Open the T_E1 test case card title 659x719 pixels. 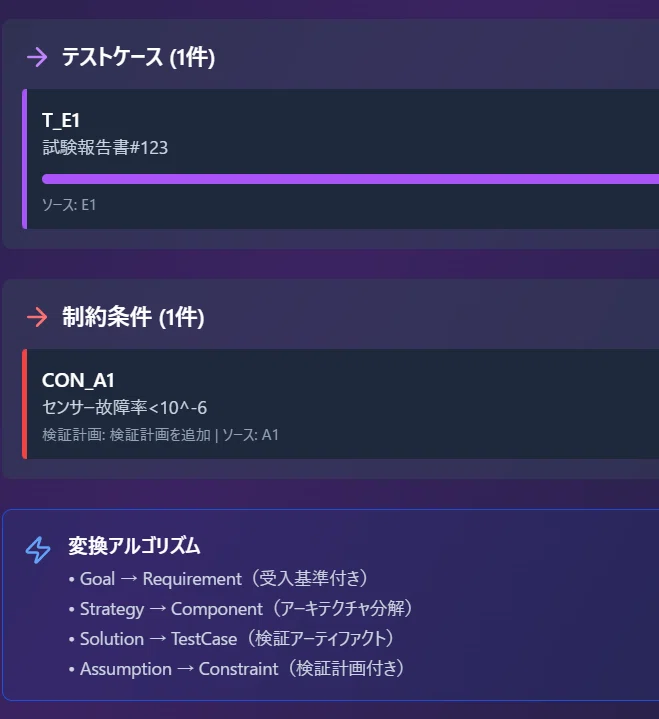(x=61, y=121)
